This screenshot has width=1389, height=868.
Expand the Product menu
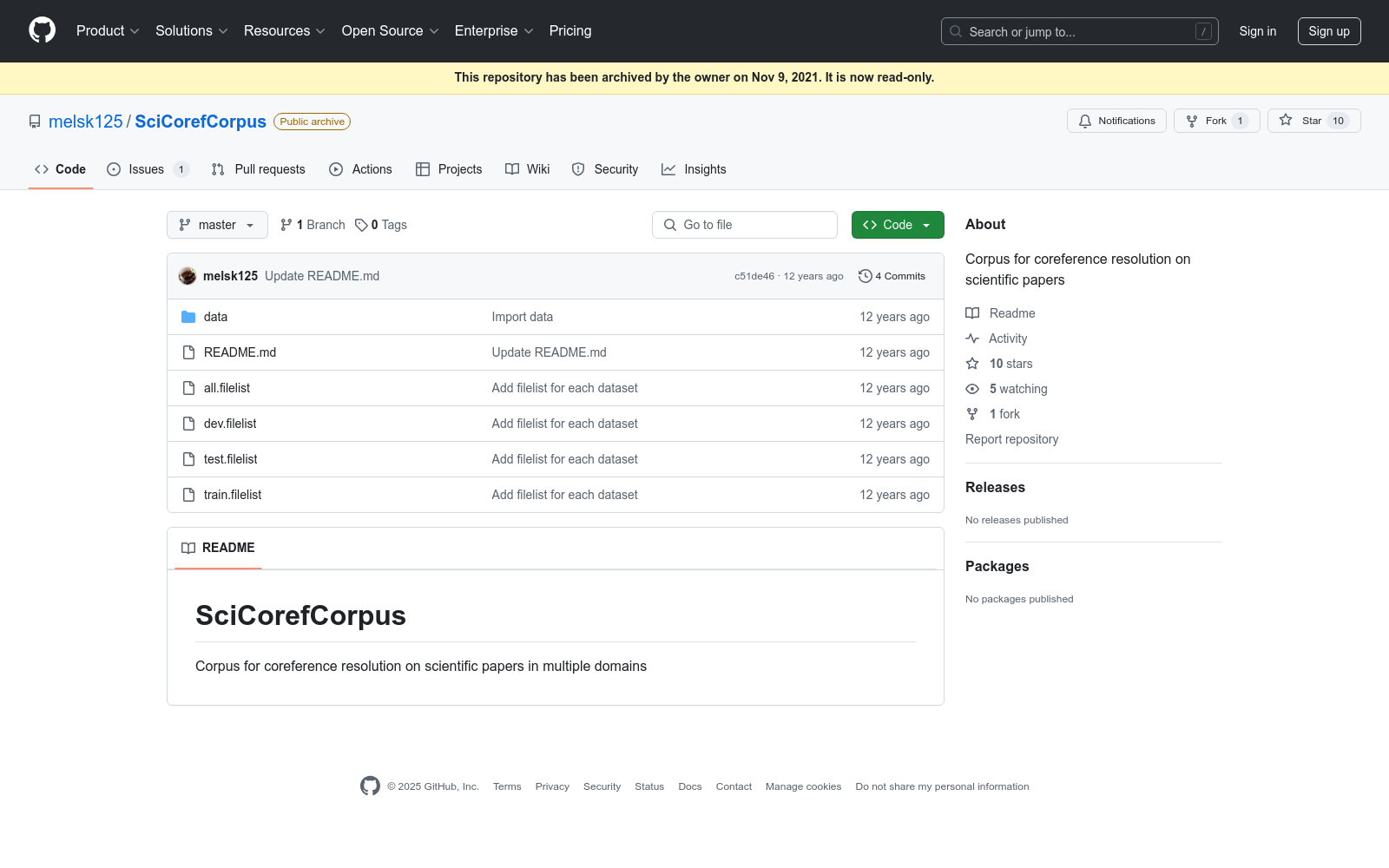point(108,30)
